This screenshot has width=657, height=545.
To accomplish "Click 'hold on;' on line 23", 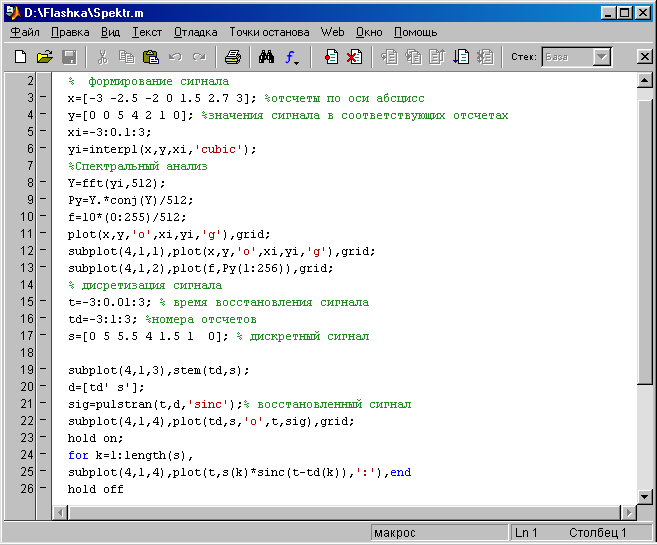I will point(96,438).
